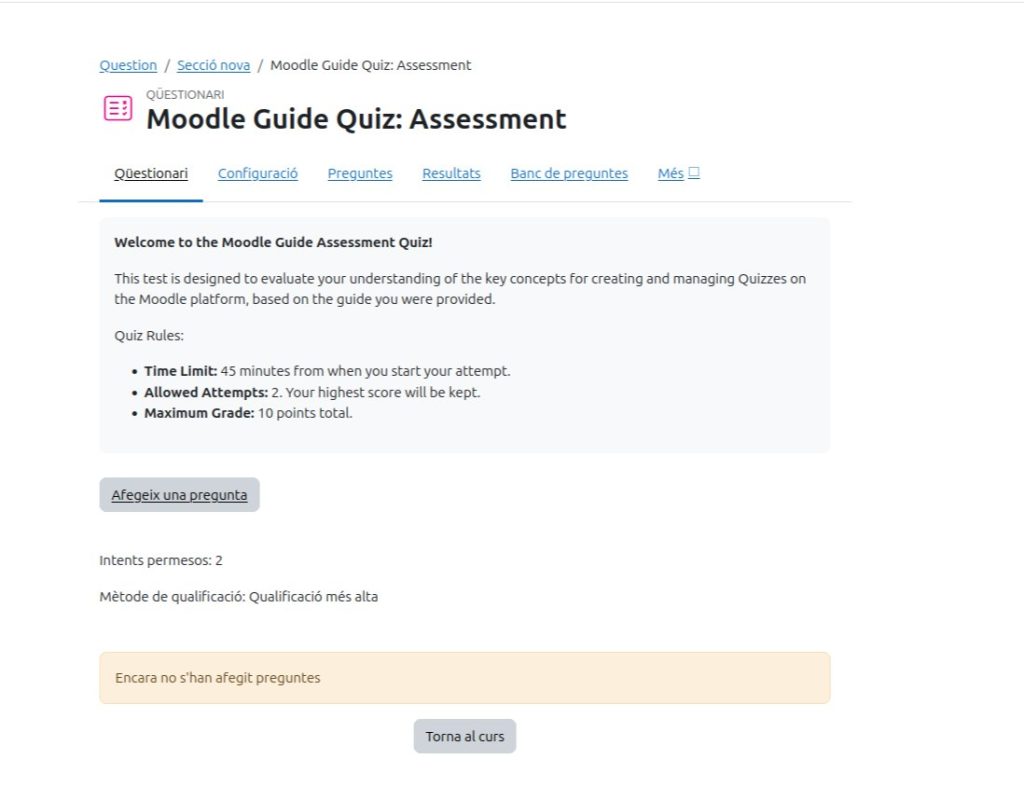View the Resultats tab
Screen dimensions: 1024x787
451,174
